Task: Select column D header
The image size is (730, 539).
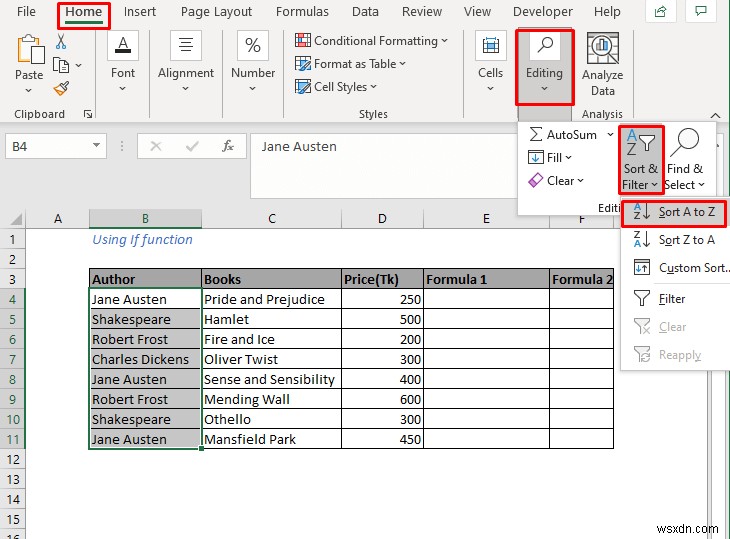Action: click(x=382, y=218)
